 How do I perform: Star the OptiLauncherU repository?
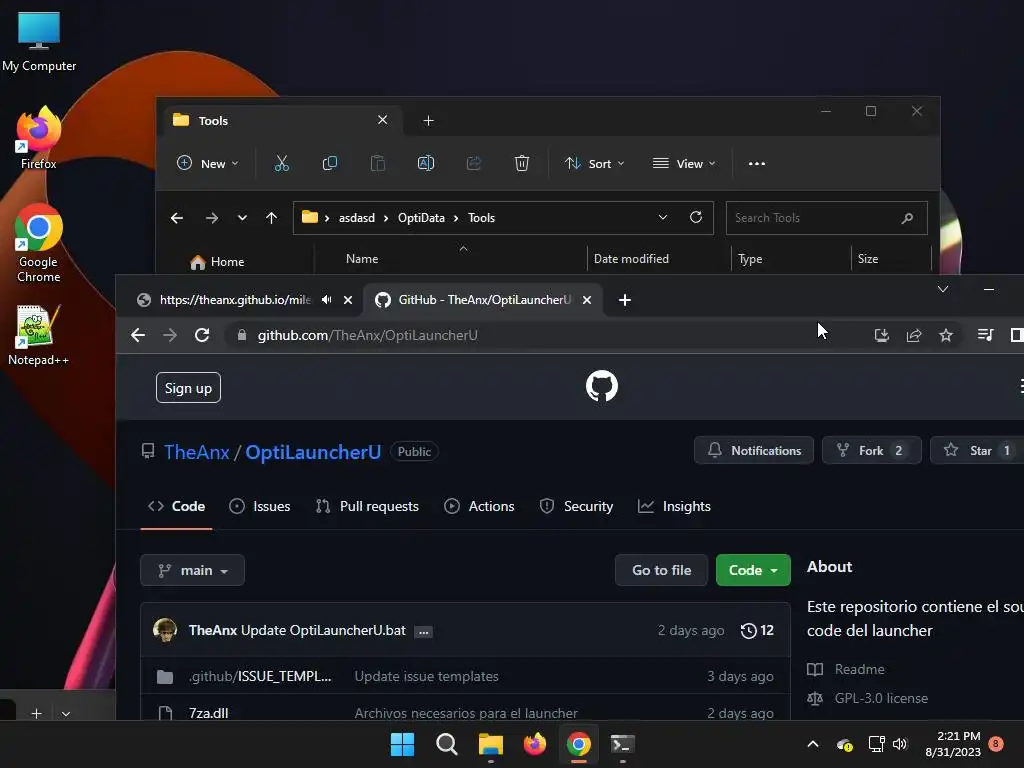(x=978, y=451)
